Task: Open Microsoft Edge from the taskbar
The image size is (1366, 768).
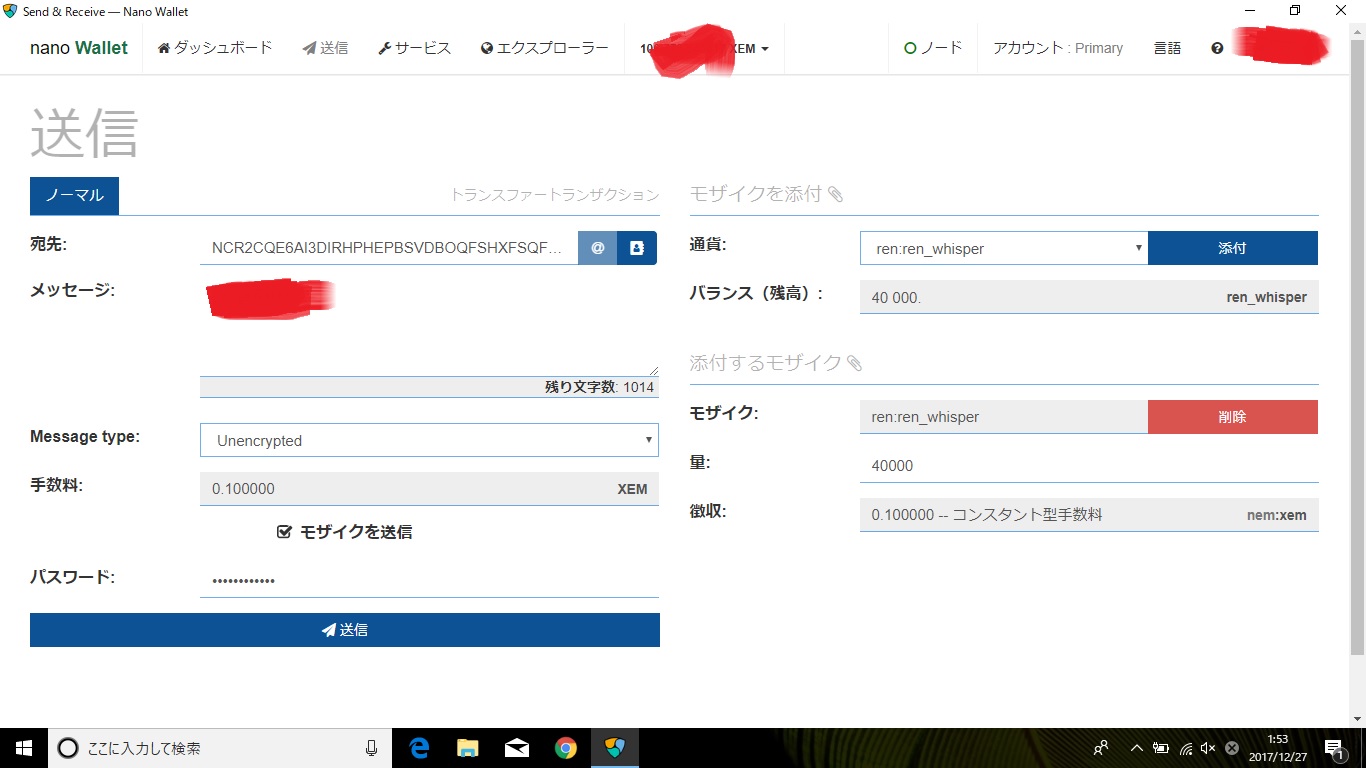Action: [419, 748]
